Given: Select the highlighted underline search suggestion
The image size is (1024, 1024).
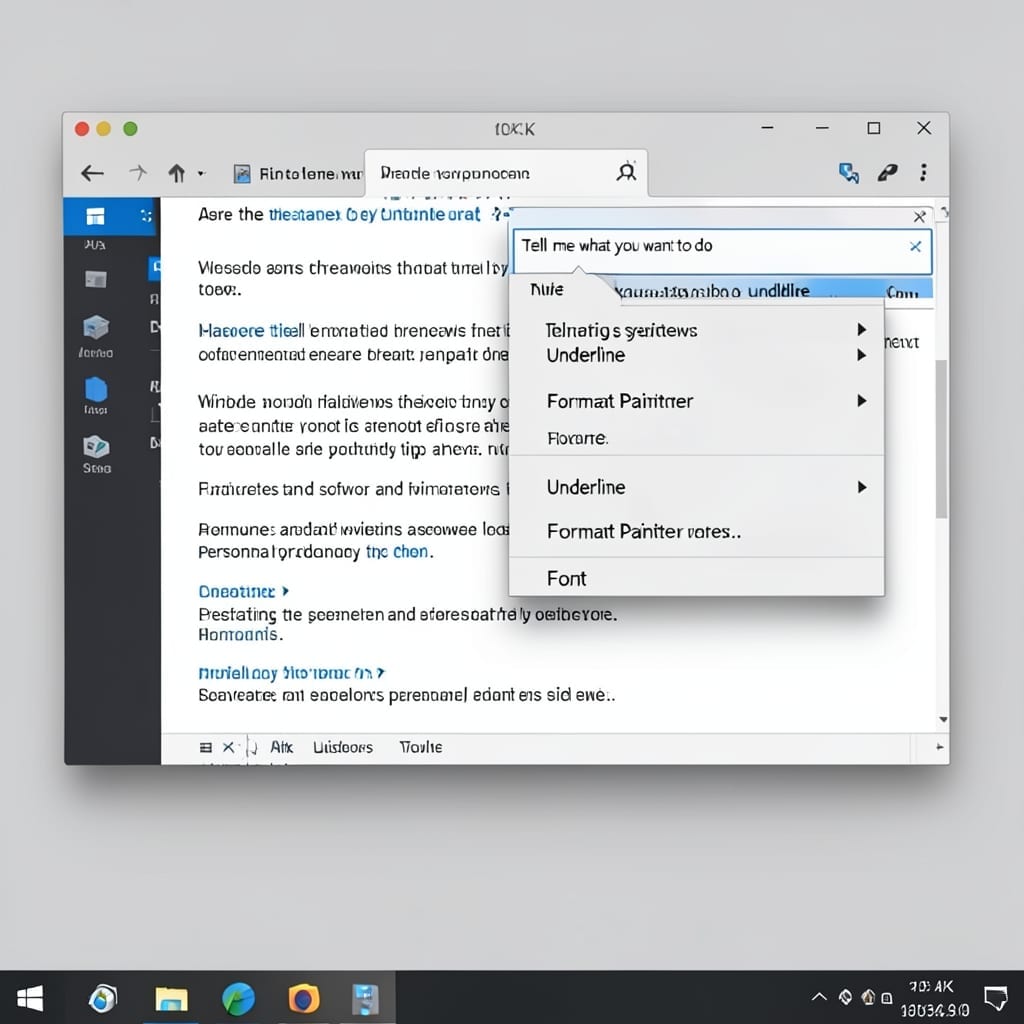Looking at the screenshot, I should 771,290.
